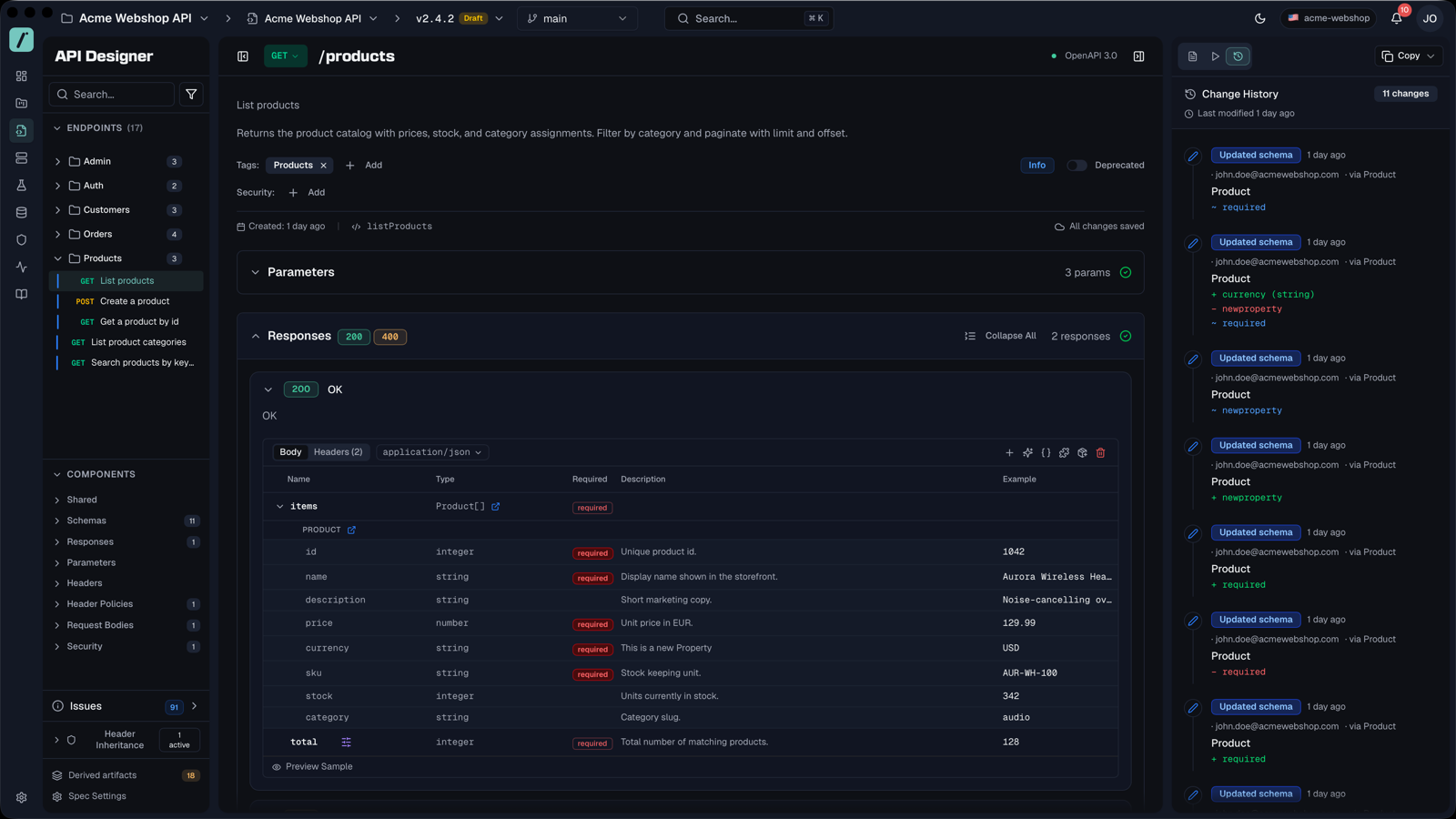
Task: Open Get a product by id endpoint
Action: coord(127,322)
